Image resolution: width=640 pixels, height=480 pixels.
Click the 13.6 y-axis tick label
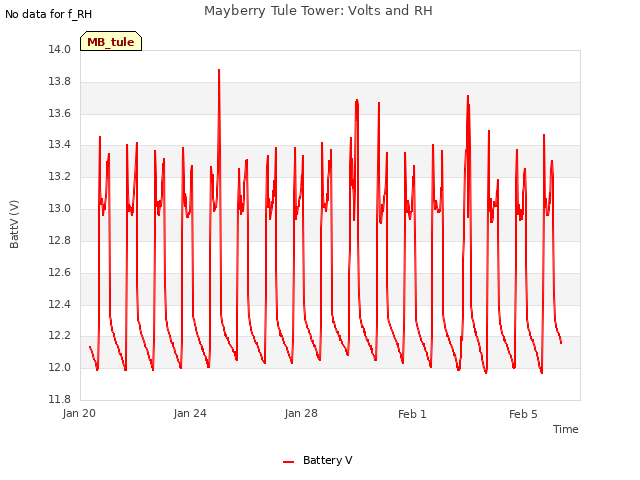[x=60, y=113]
